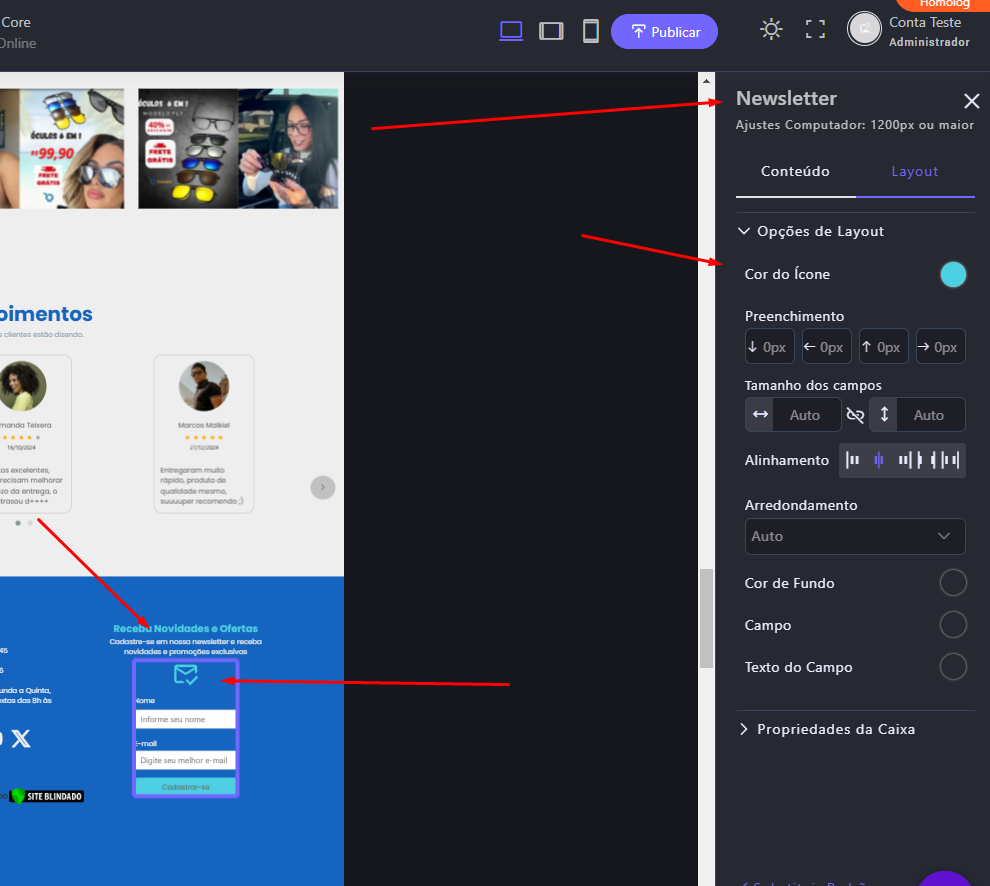Click the Publicar button
990x886 pixels.
665,32
